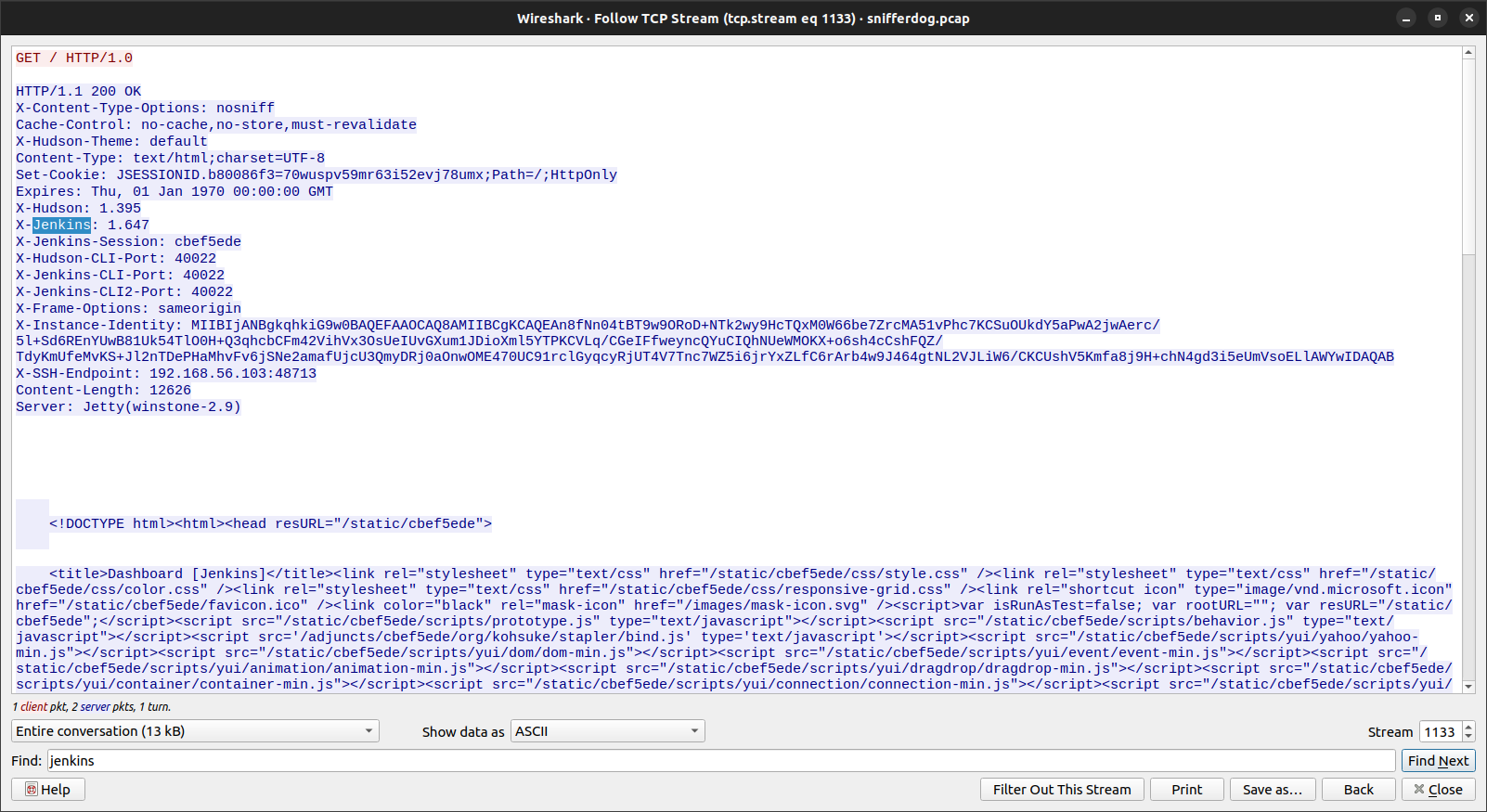Click 'X-Jenkins-Session: cbef5ede' line
The height and width of the screenshot is (812, 1487).
click(129, 241)
